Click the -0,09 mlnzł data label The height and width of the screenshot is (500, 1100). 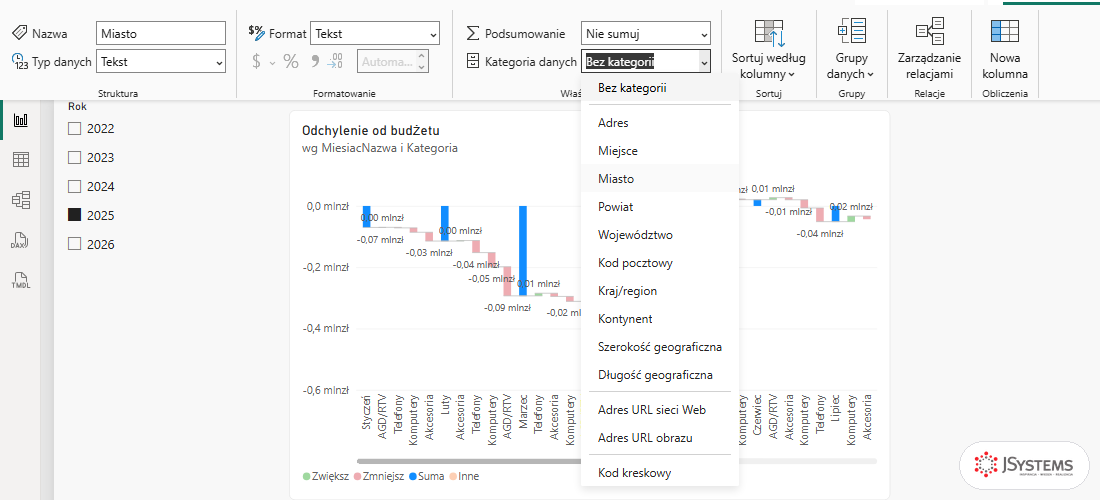pyautogui.click(x=507, y=307)
